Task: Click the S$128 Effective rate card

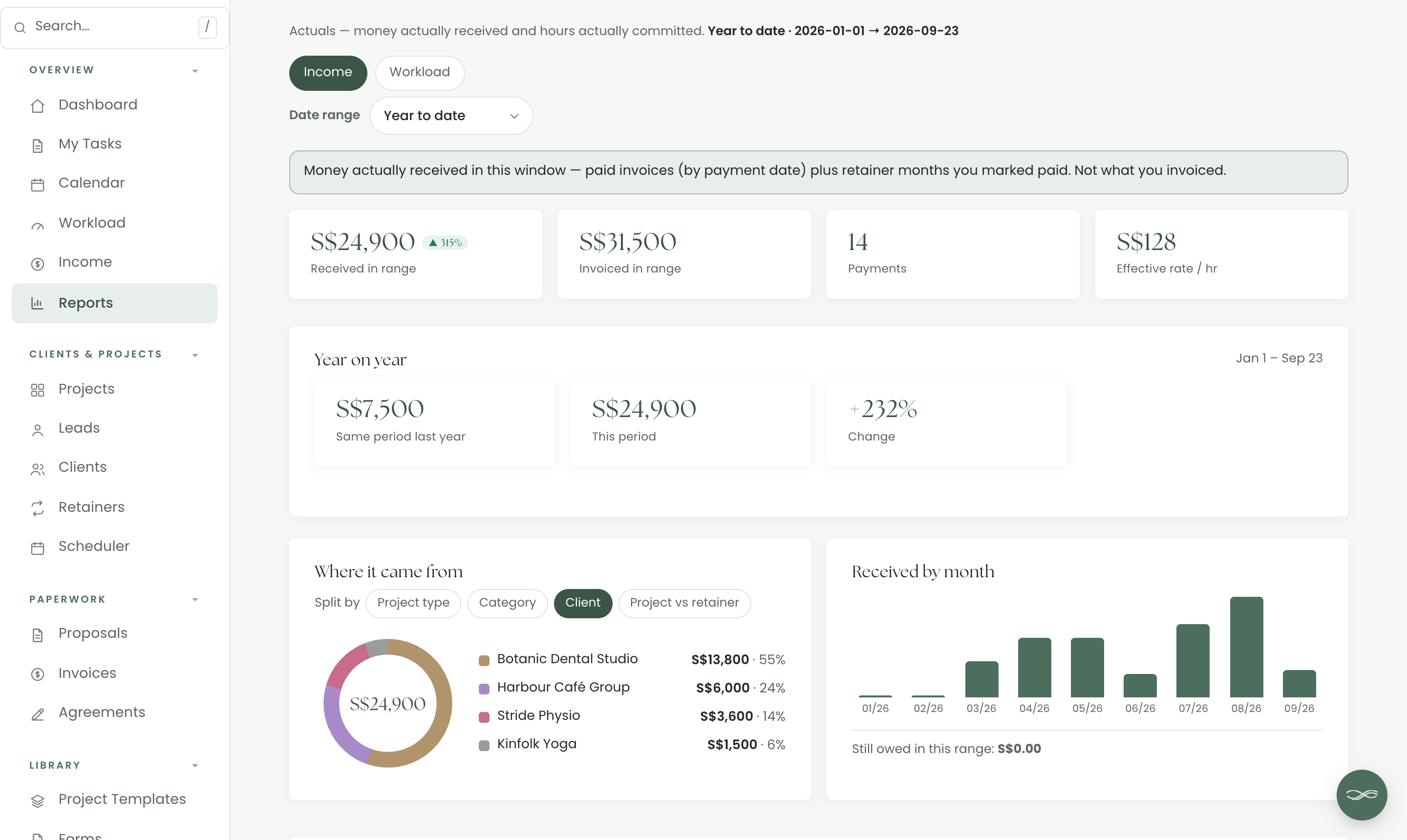Action: click(x=1221, y=255)
